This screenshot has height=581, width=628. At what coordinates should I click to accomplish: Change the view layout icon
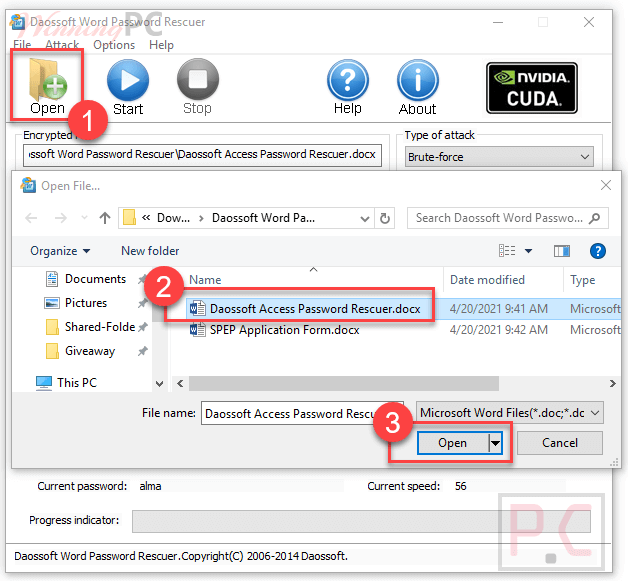507,251
